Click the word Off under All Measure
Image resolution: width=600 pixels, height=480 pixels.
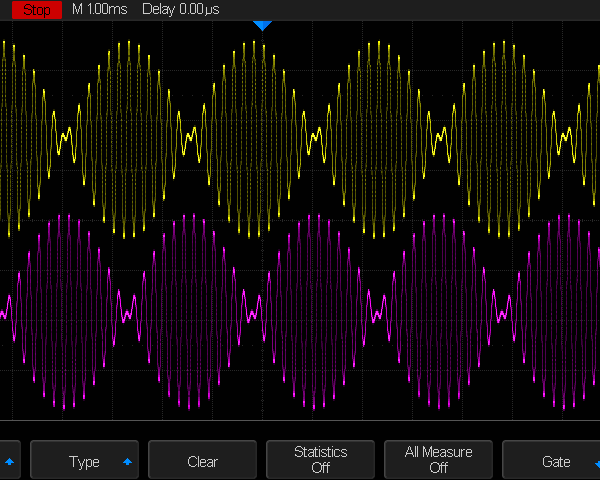point(438,468)
